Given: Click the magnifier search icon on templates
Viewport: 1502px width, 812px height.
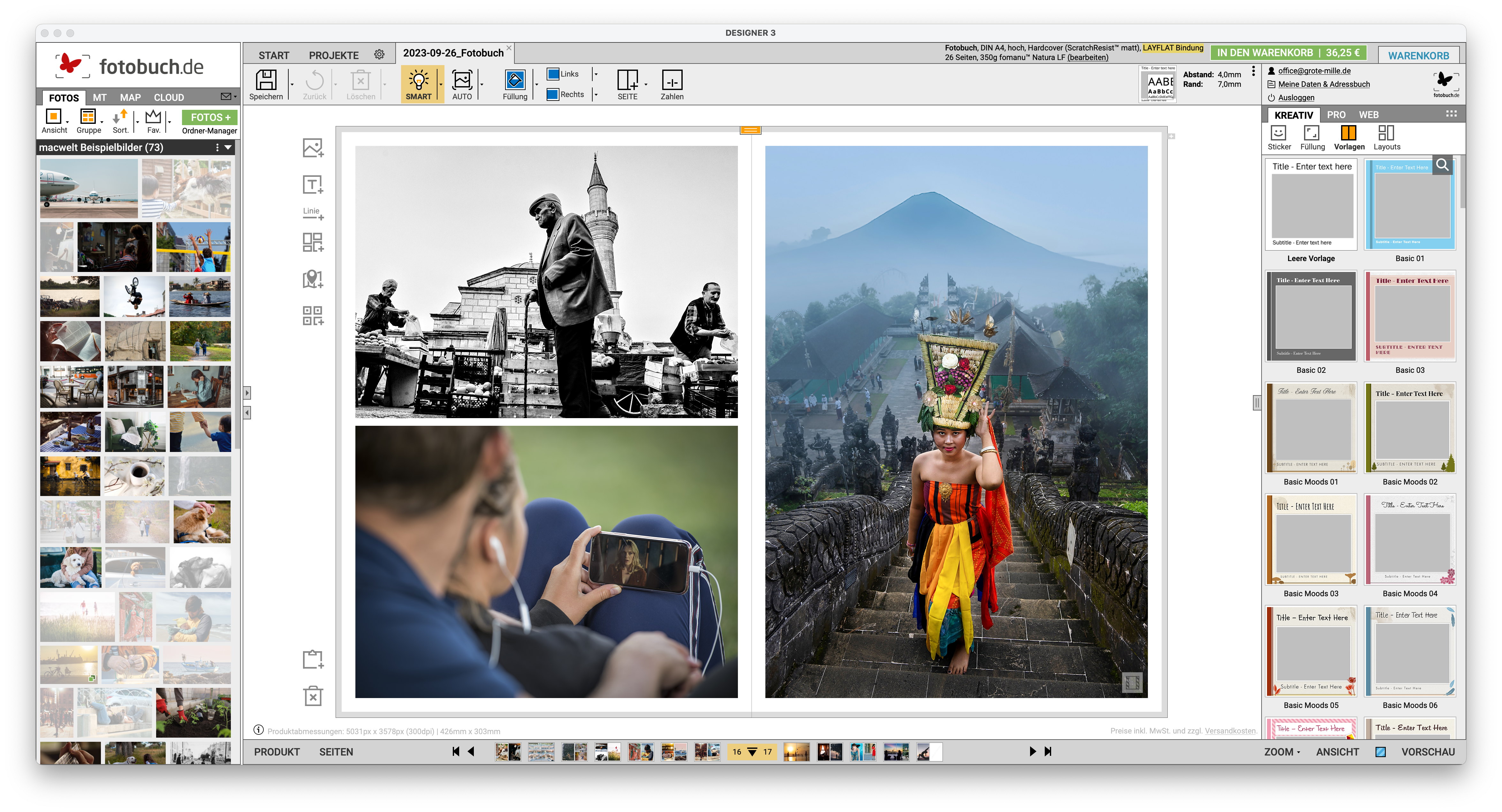Looking at the screenshot, I should pyautogui.click(x=1443, y=165).
